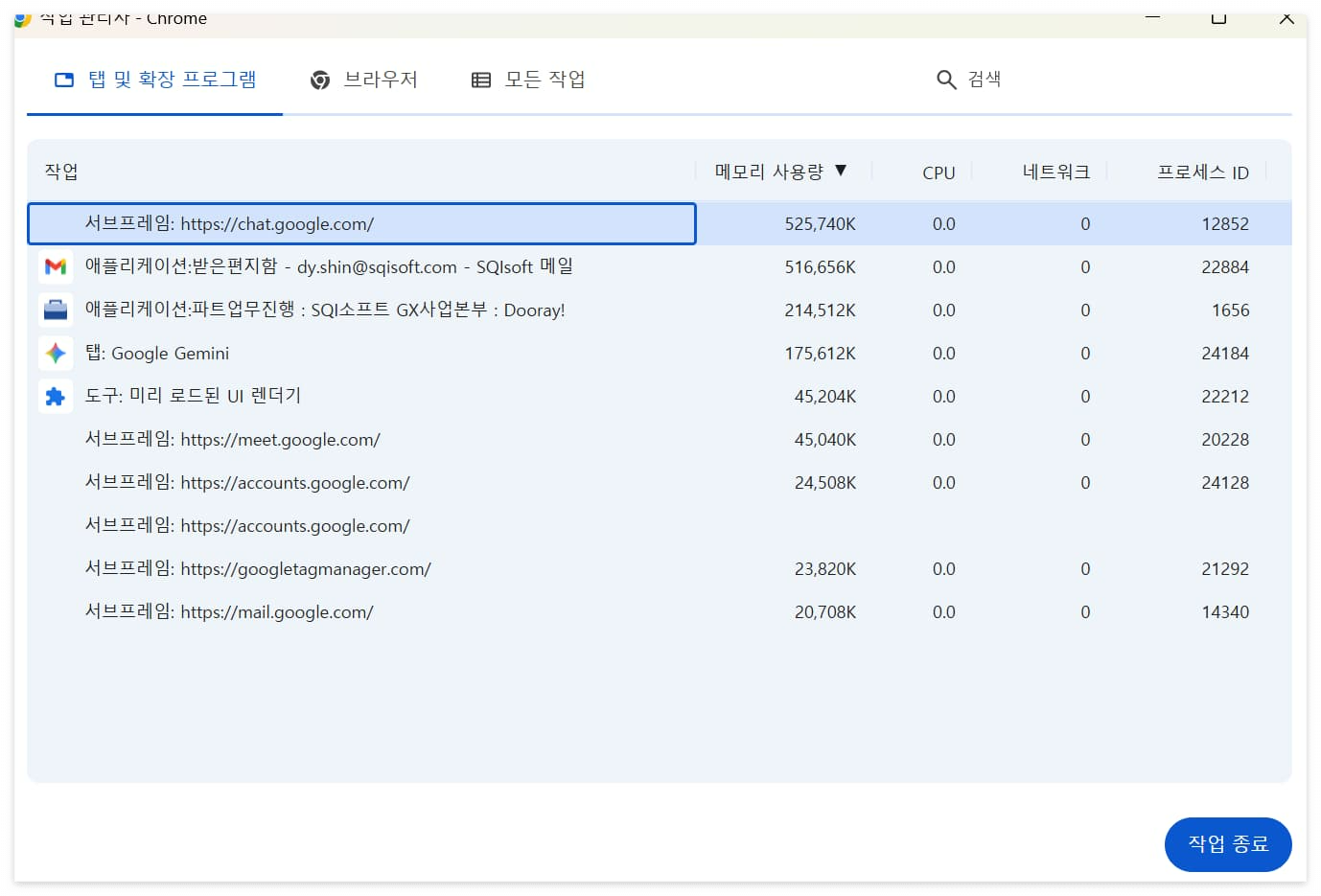Viewport: 1321px width, 896px height.
Task: Minimize the Chrome task manager window
Action: point(1152,17)
